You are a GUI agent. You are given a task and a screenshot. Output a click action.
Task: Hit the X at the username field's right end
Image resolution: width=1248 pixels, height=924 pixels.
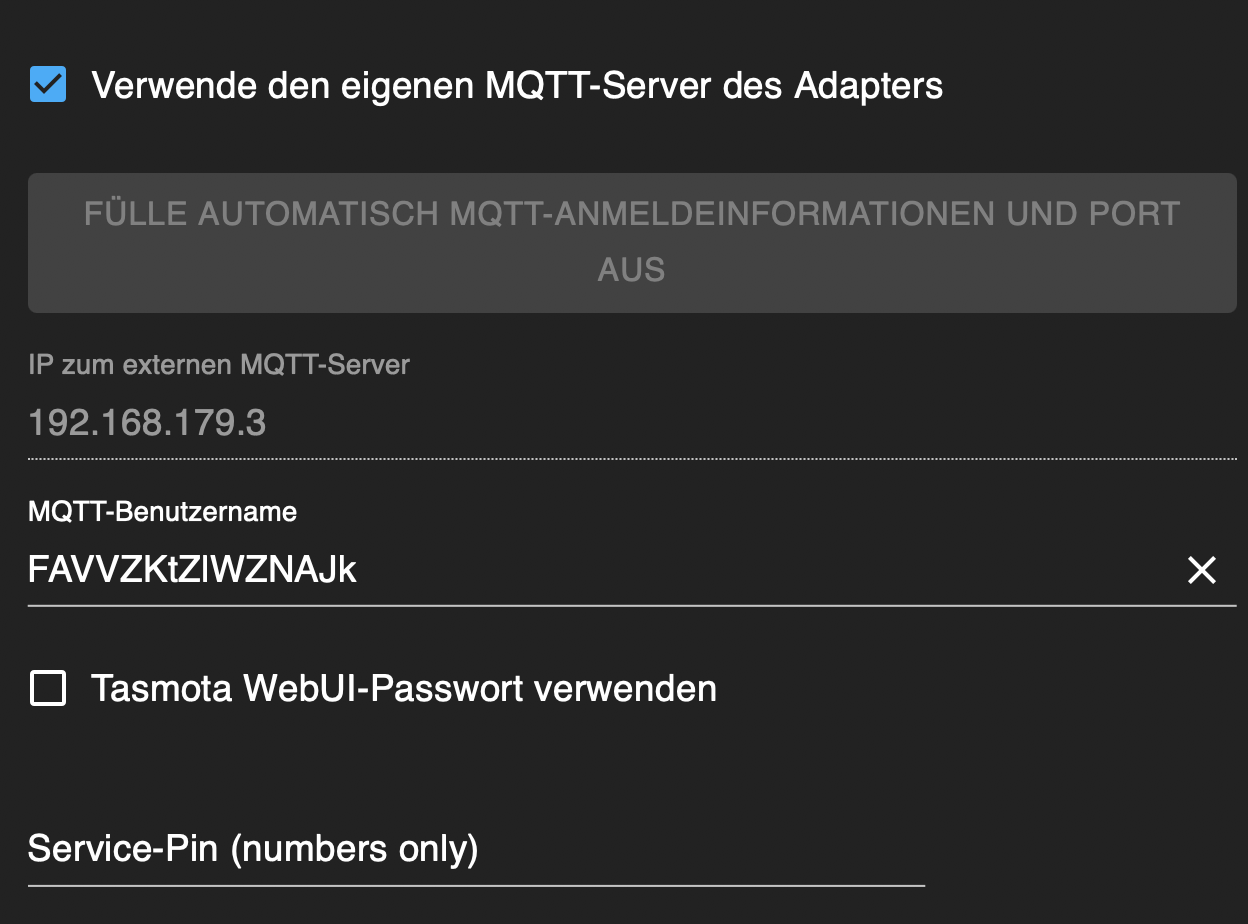pos(1201,570)
